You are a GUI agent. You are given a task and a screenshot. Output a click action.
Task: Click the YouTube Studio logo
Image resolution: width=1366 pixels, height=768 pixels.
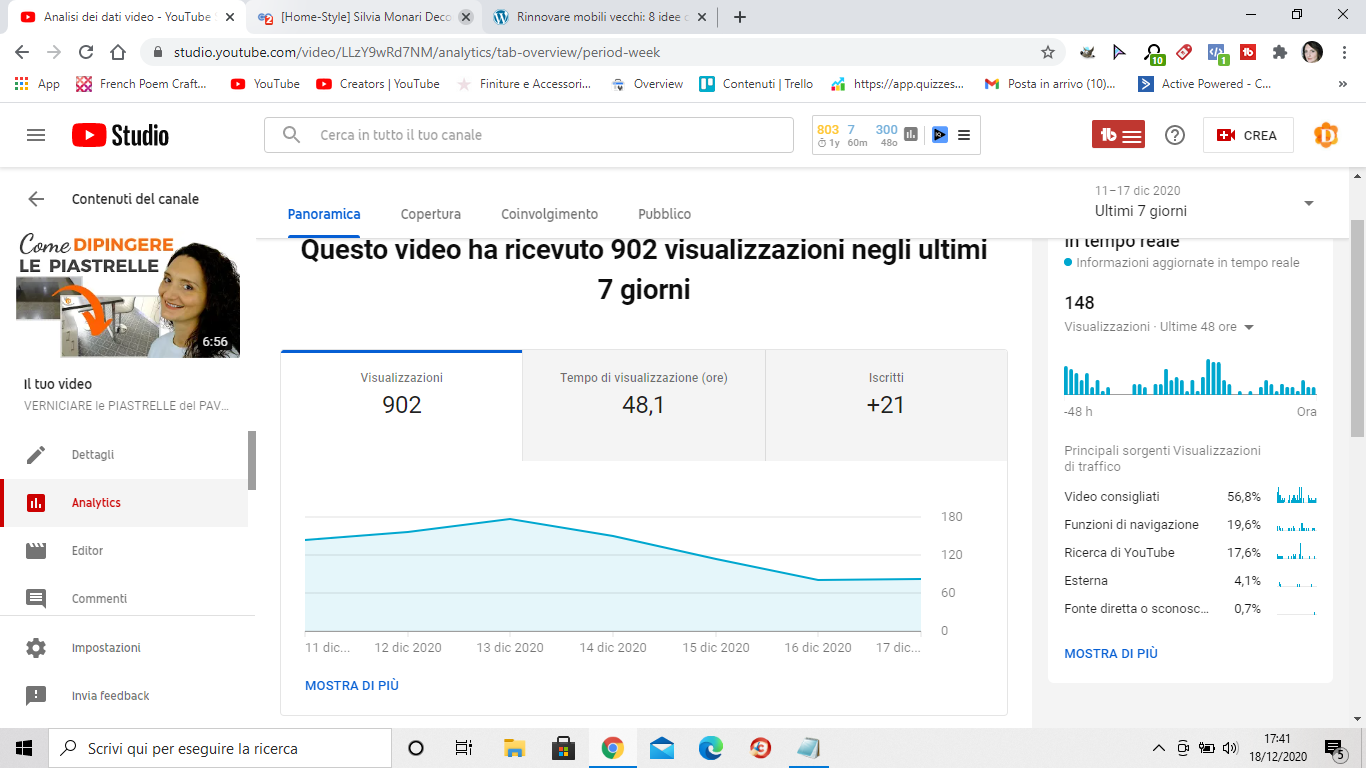pos(120,135)
